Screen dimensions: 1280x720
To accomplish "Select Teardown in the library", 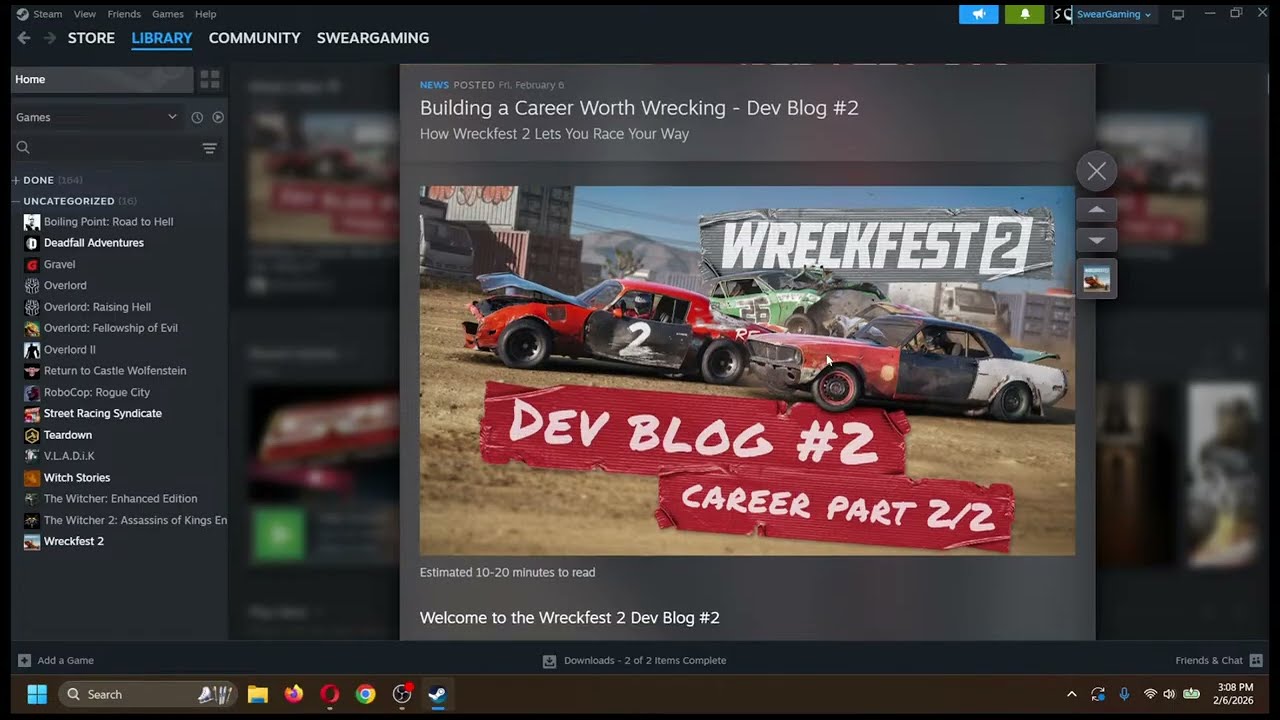I will [x=67, y=435].
